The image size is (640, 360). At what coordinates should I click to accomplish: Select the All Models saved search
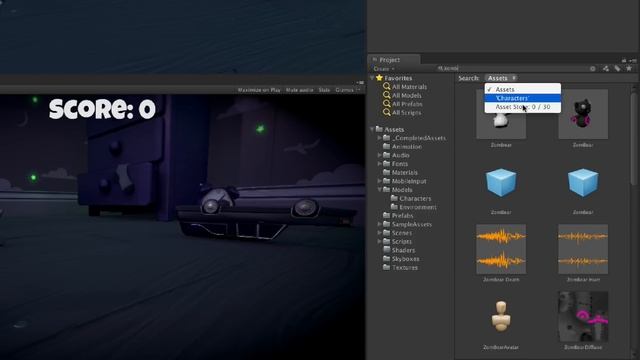coord(407,95)
